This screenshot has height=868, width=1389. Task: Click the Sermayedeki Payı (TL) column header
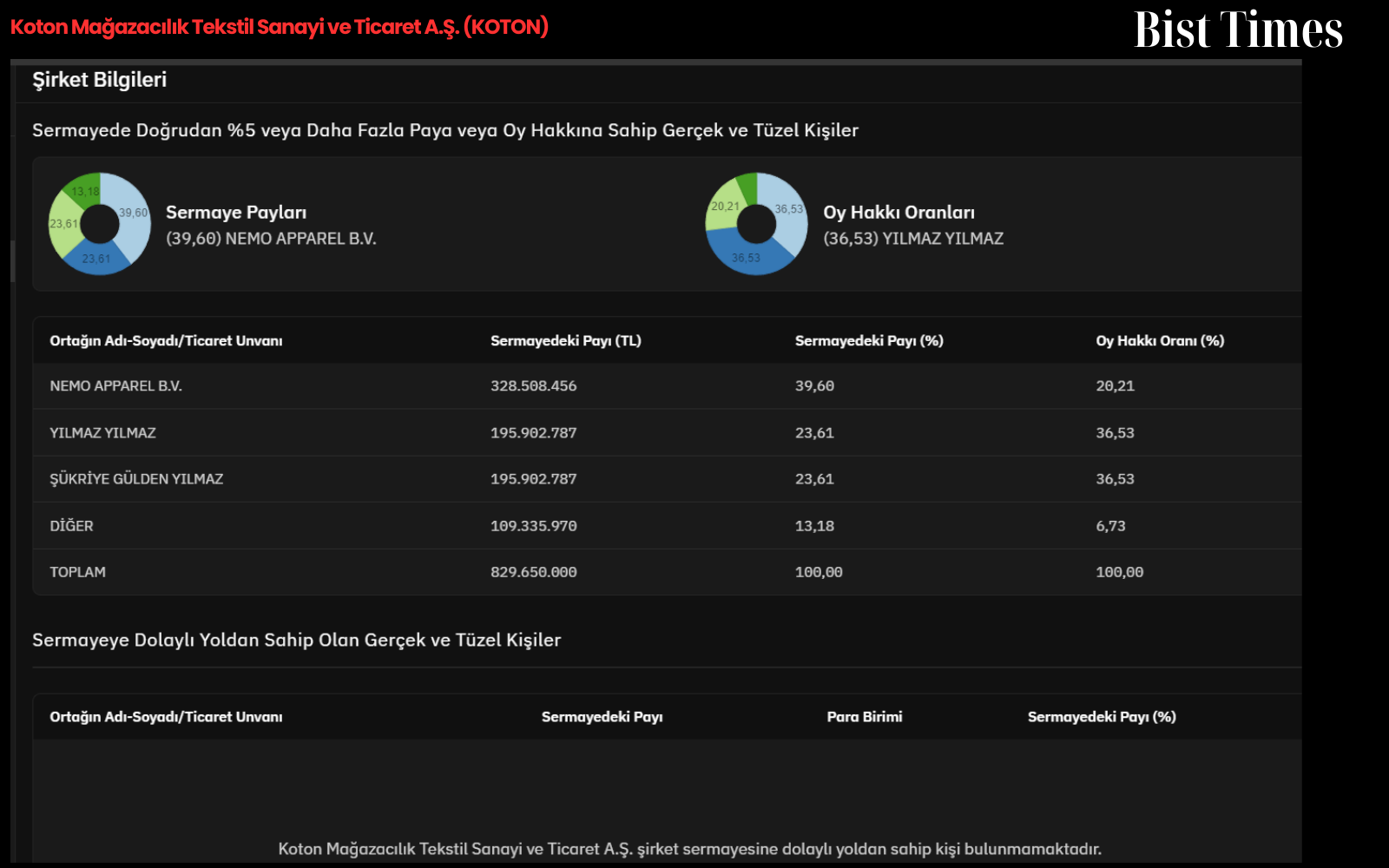tap(566, 341)
